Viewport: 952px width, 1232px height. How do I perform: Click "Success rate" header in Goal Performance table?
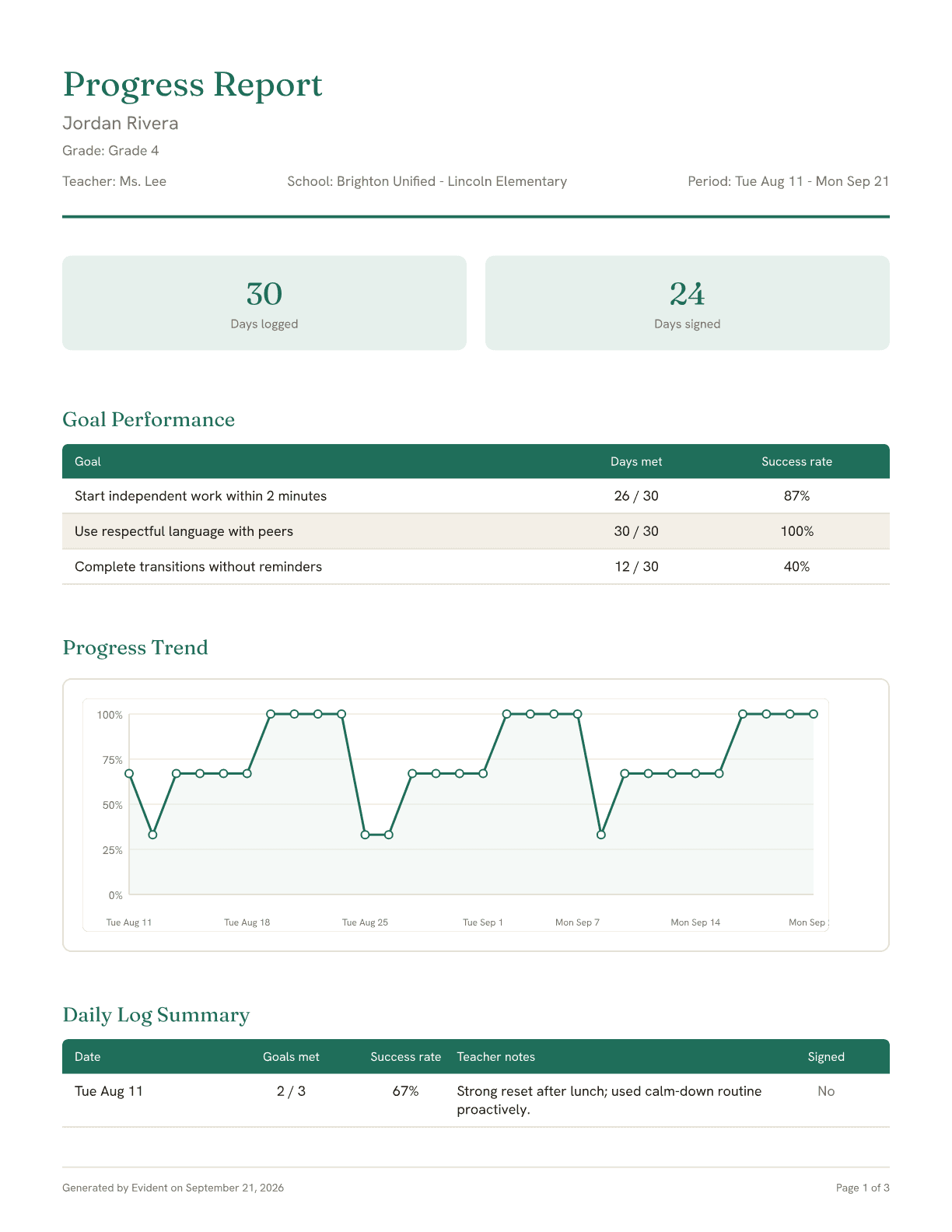tap(797, 461)
